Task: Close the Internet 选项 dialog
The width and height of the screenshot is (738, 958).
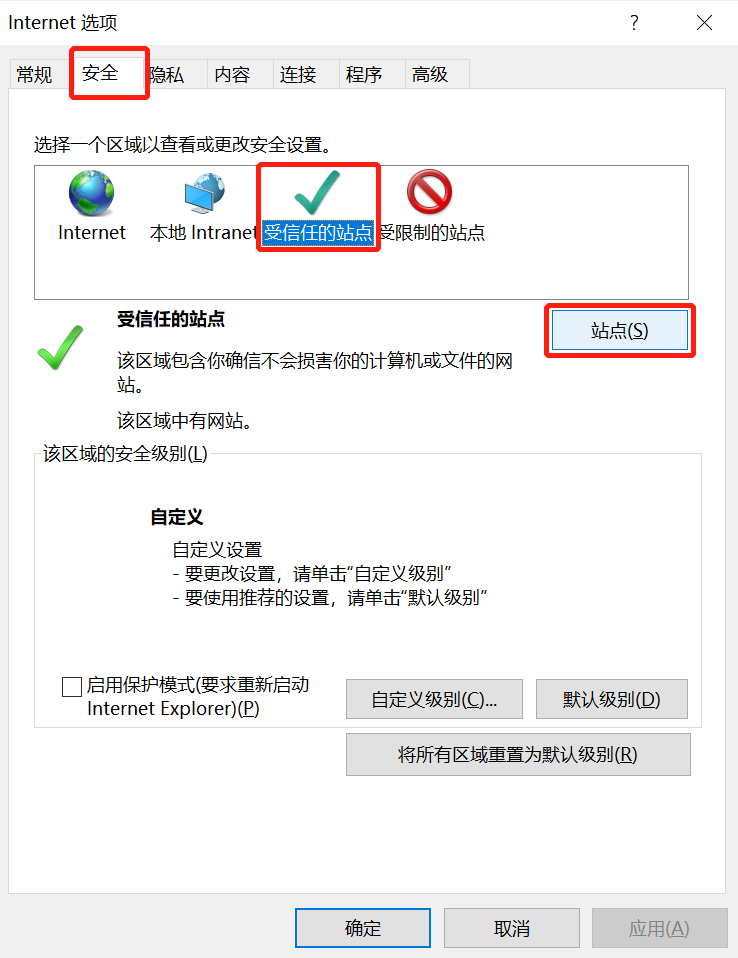Action: pyautogui.click(x=704, y=23)
